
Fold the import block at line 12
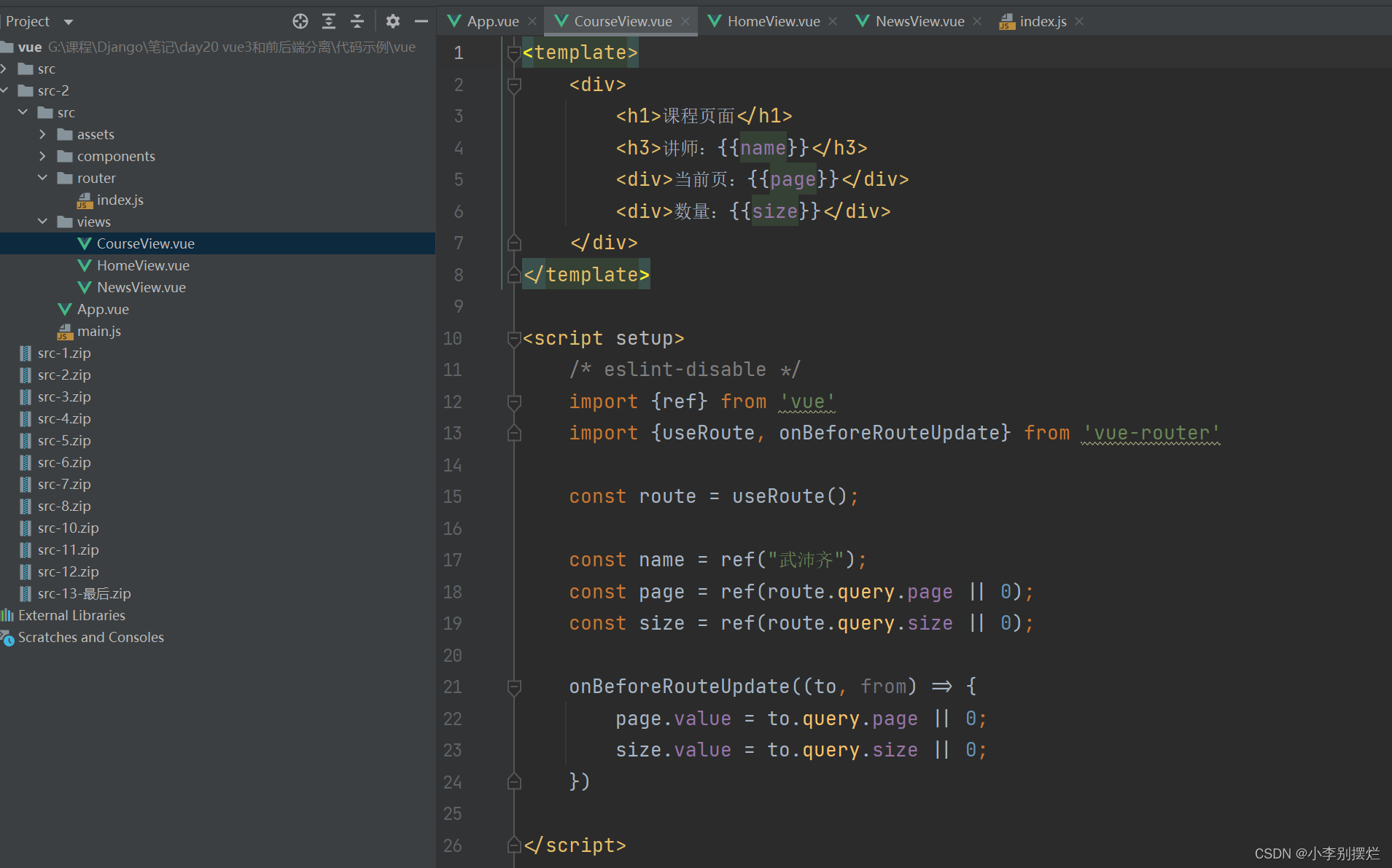pos(514,402)
